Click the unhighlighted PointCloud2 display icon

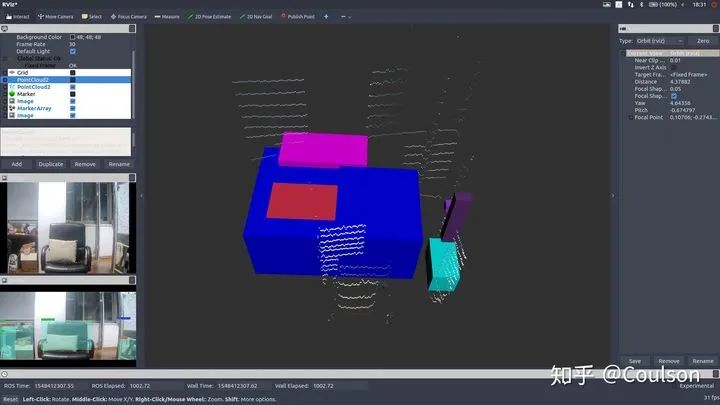(12, 87)
